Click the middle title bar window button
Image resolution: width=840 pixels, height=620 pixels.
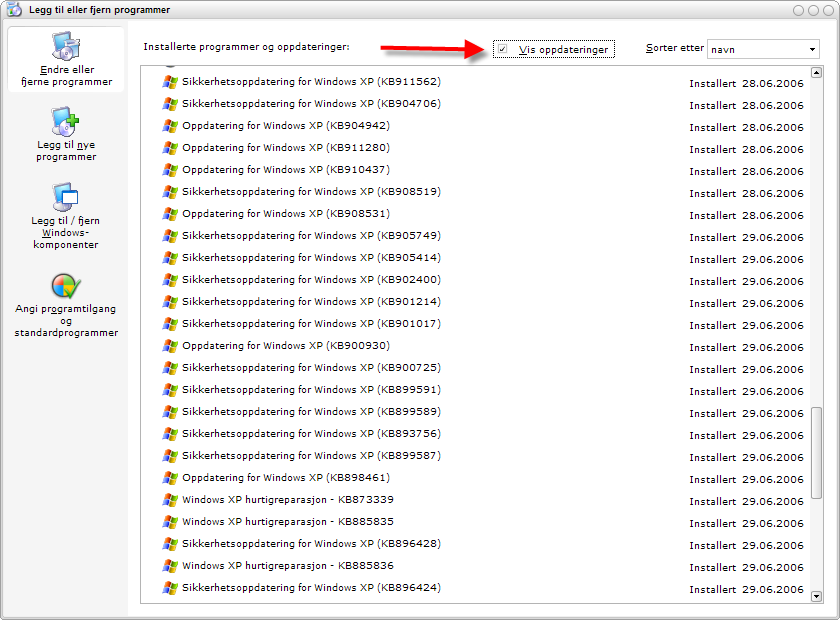[813, 10]
